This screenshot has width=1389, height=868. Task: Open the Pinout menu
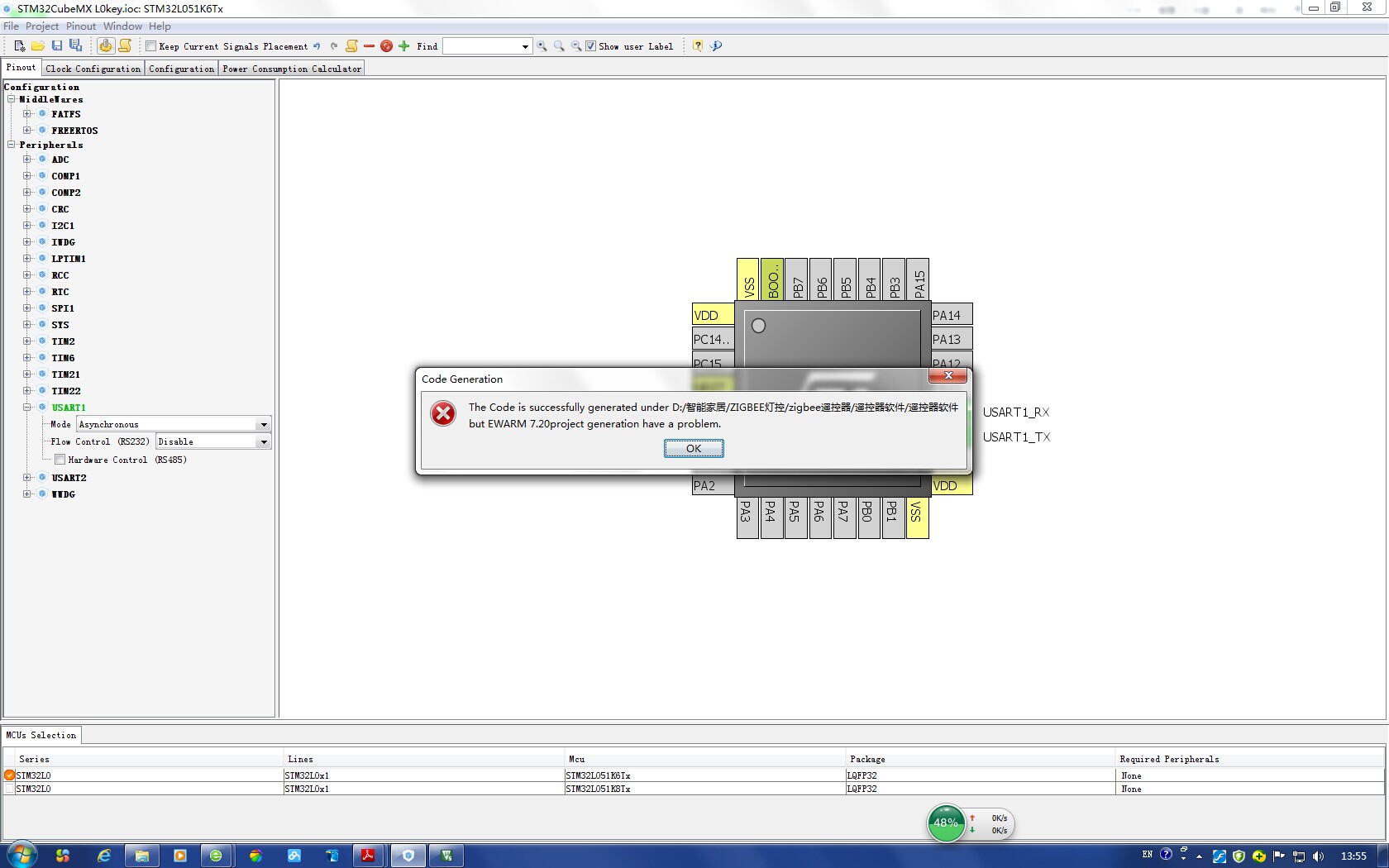coord(81,26)
